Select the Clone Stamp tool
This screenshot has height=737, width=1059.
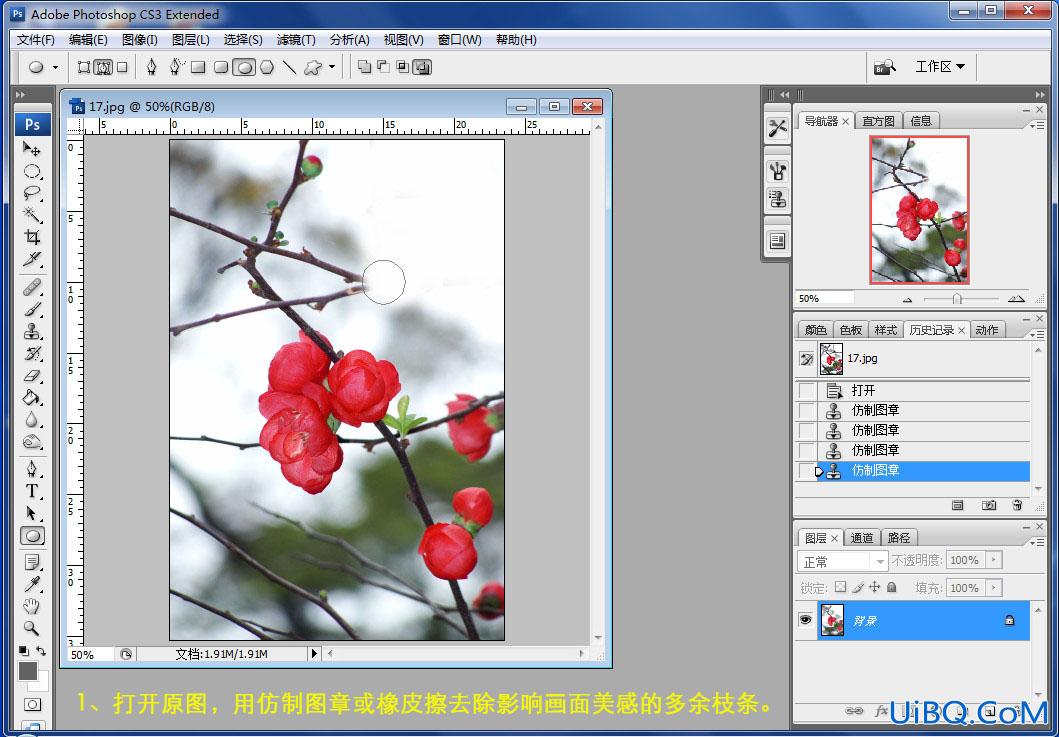click(32, 332)
